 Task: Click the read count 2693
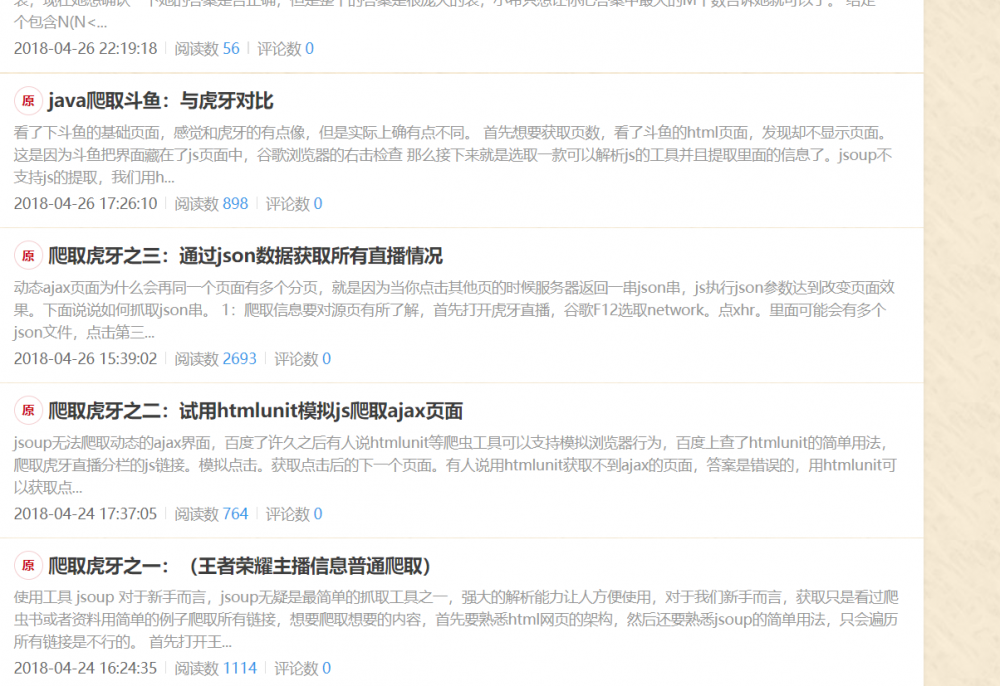(x=240, y=358)
